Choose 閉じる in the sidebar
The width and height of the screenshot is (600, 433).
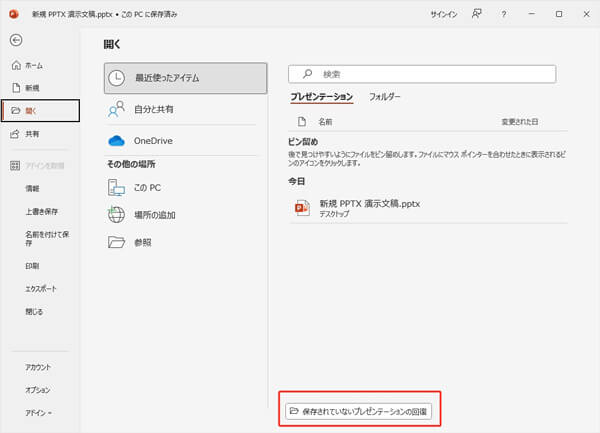pos(34,312)
